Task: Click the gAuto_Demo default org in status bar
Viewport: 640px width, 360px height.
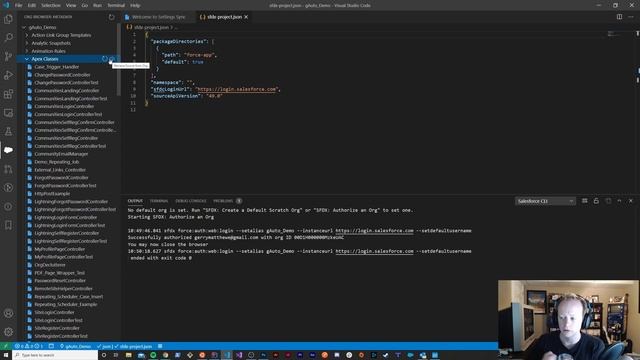Action: tap(76, 346)
